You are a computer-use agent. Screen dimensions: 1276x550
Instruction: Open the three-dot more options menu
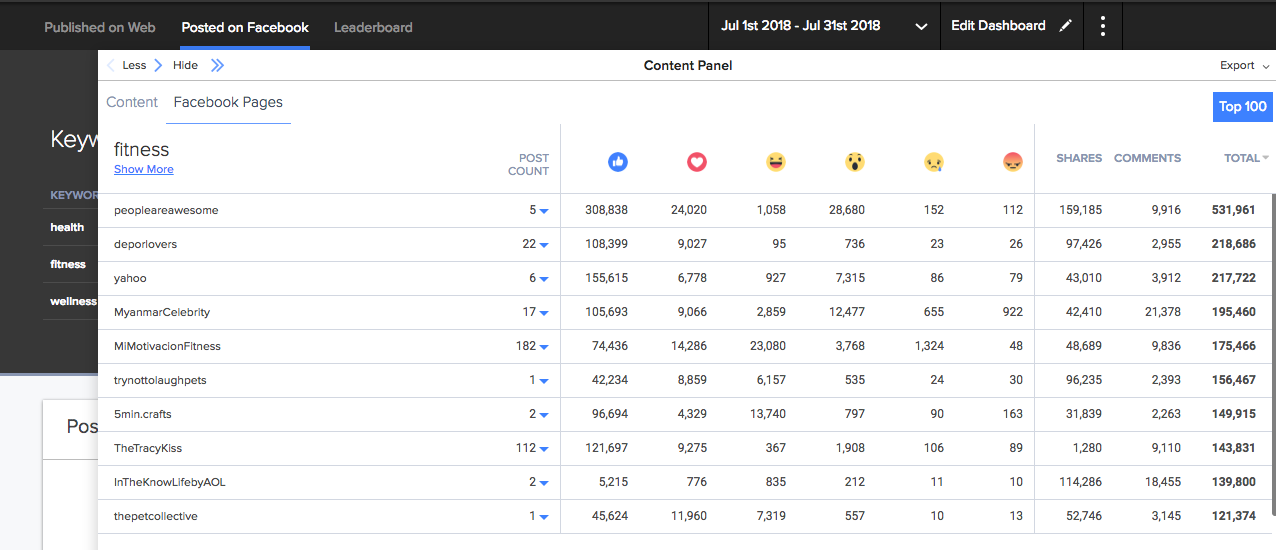click(1103, 26)
